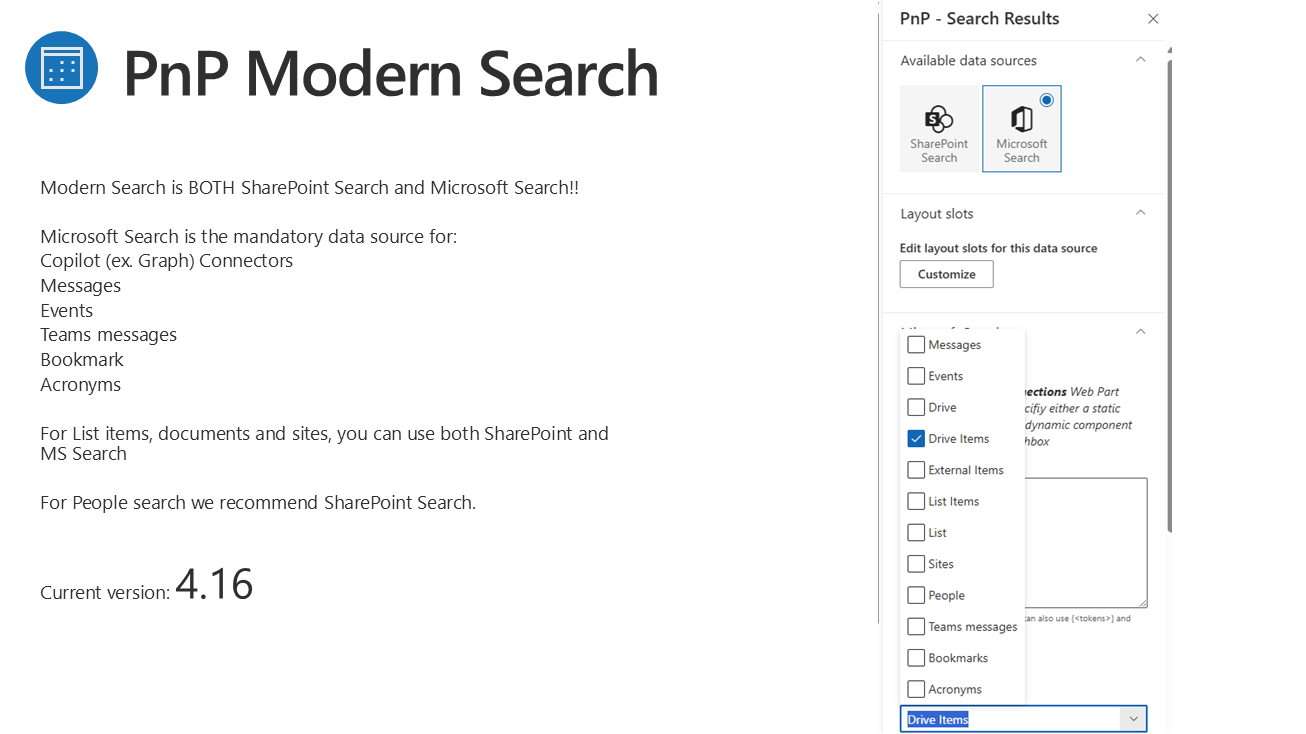
Task: Enable the External Items option
Action: coord(916,470)
